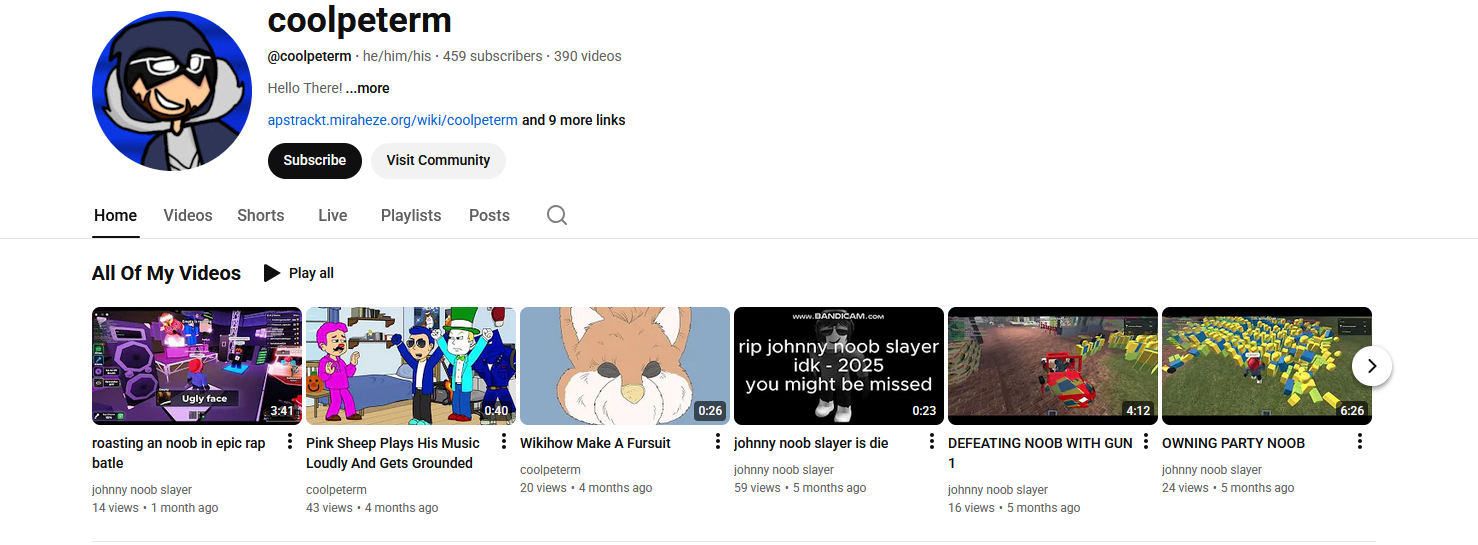
Task: Click the he/him/his pronouns text
Action: tap(397, 56)
